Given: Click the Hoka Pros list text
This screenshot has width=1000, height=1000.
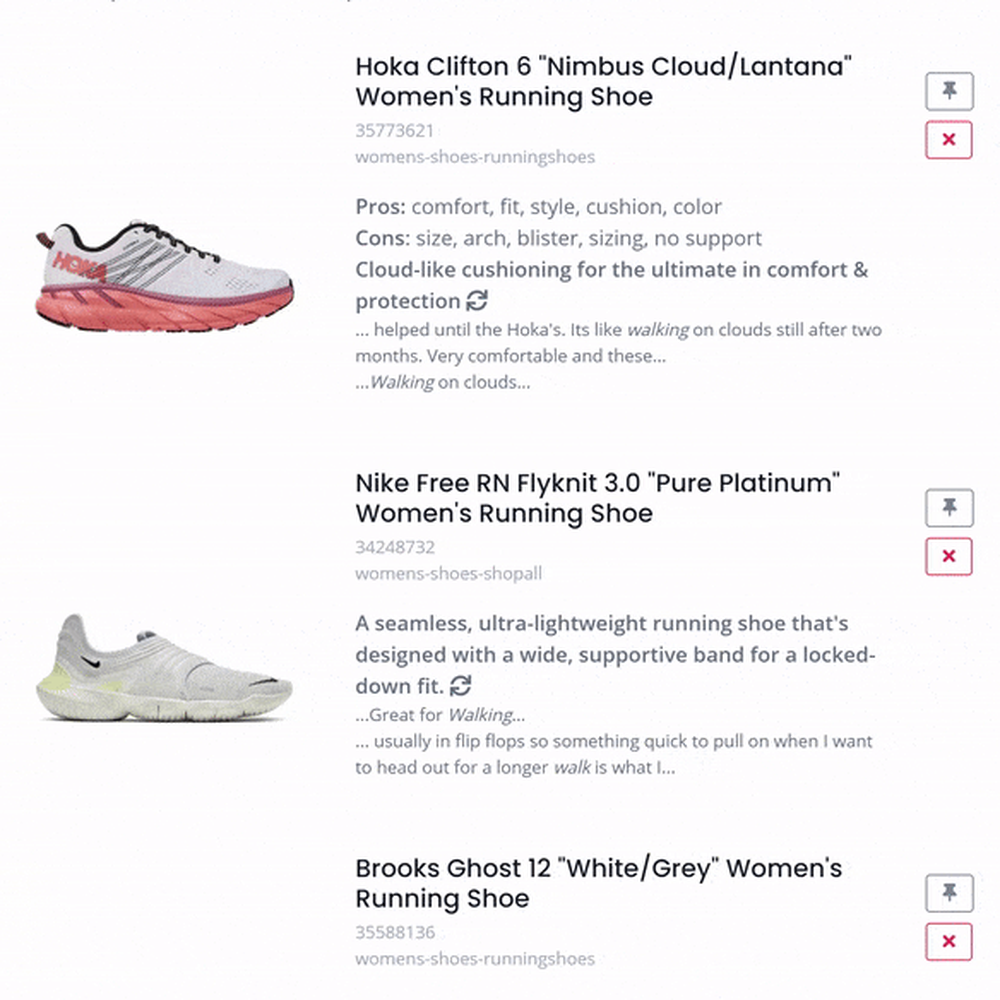Looking at the screenshot, I should 538,207.
